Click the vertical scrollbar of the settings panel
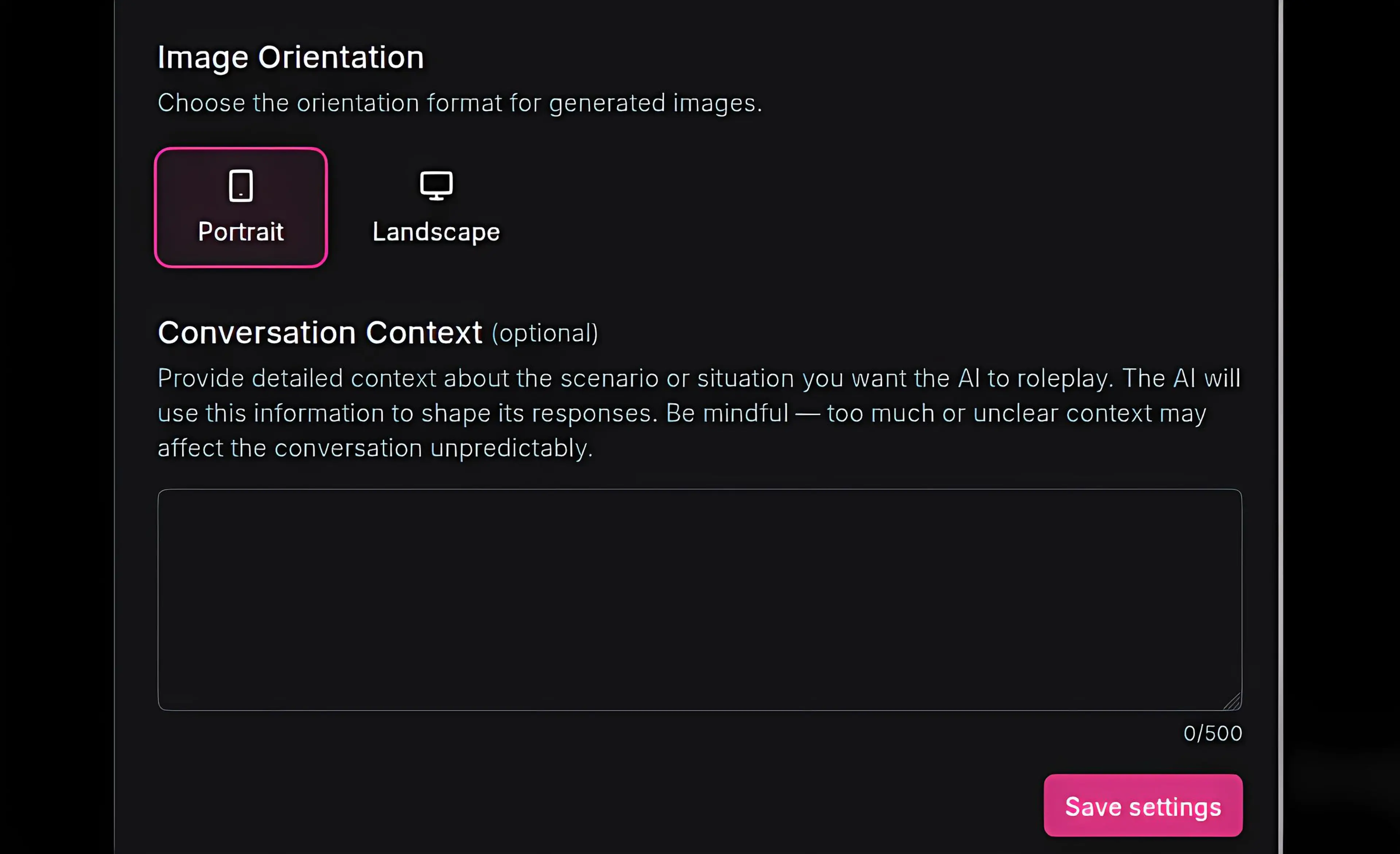 [x=1281, y=427]
